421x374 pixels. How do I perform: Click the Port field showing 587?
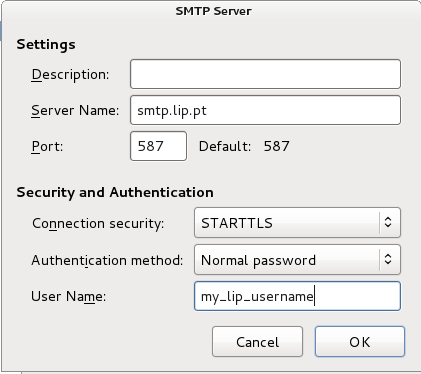(x=158, y=146)
